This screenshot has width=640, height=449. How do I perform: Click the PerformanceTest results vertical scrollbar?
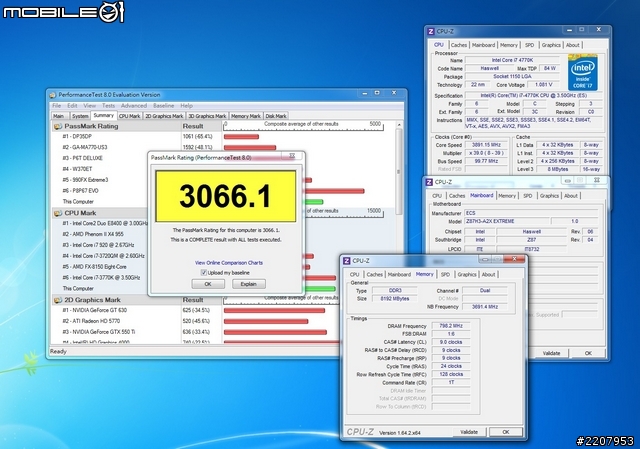coord(399,171)
